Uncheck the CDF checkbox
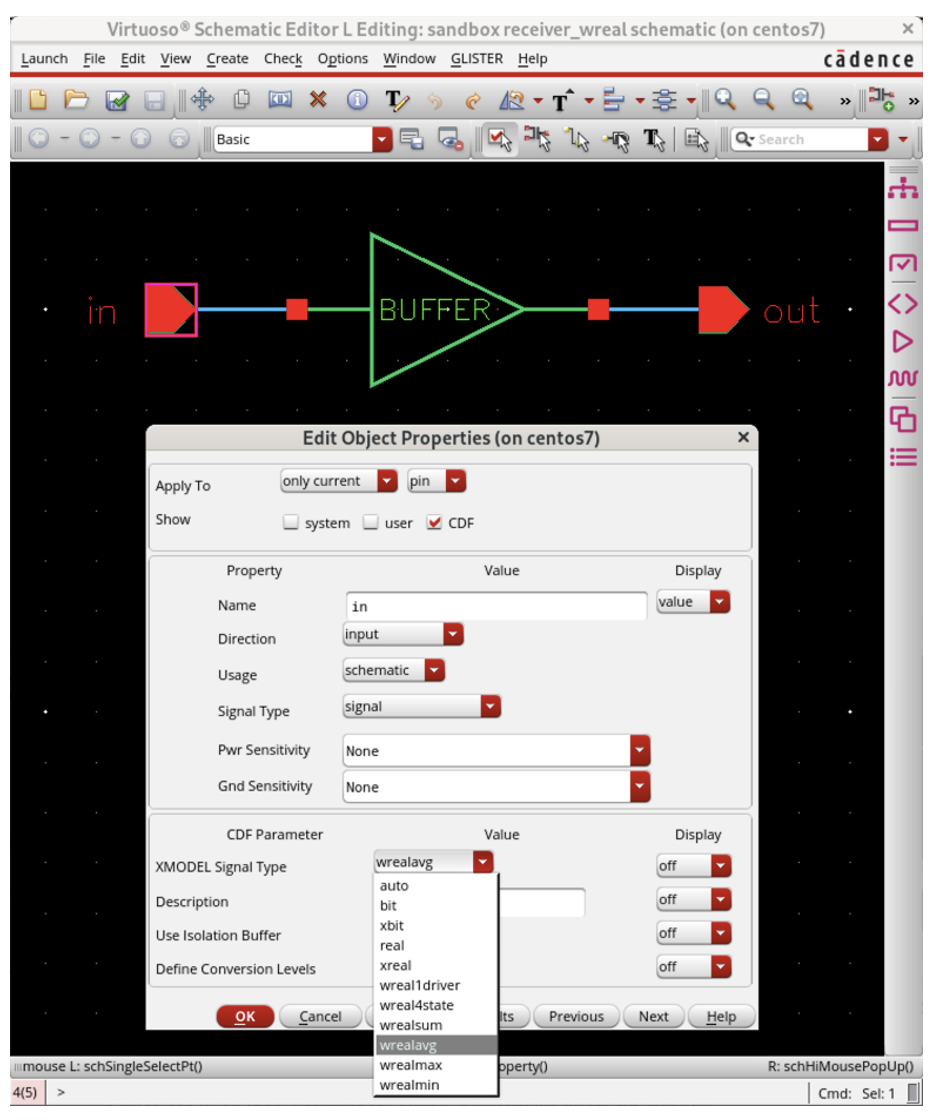 [x=434, y=523]
